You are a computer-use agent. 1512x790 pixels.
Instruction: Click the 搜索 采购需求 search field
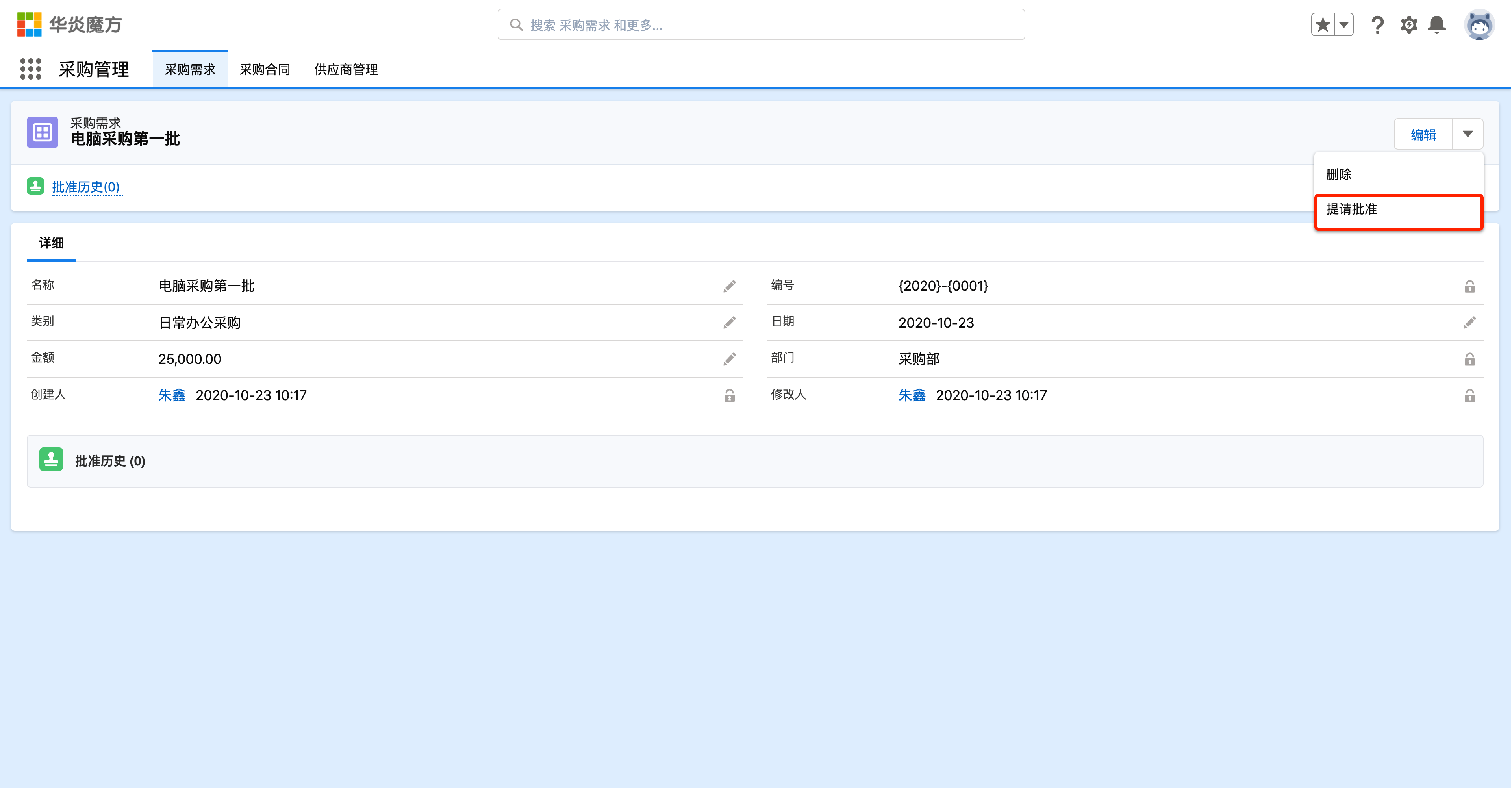click(761, 25)
